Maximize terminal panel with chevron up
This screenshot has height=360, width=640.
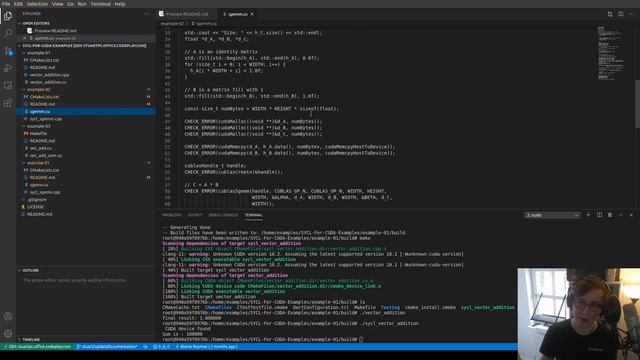pos(620,215)
